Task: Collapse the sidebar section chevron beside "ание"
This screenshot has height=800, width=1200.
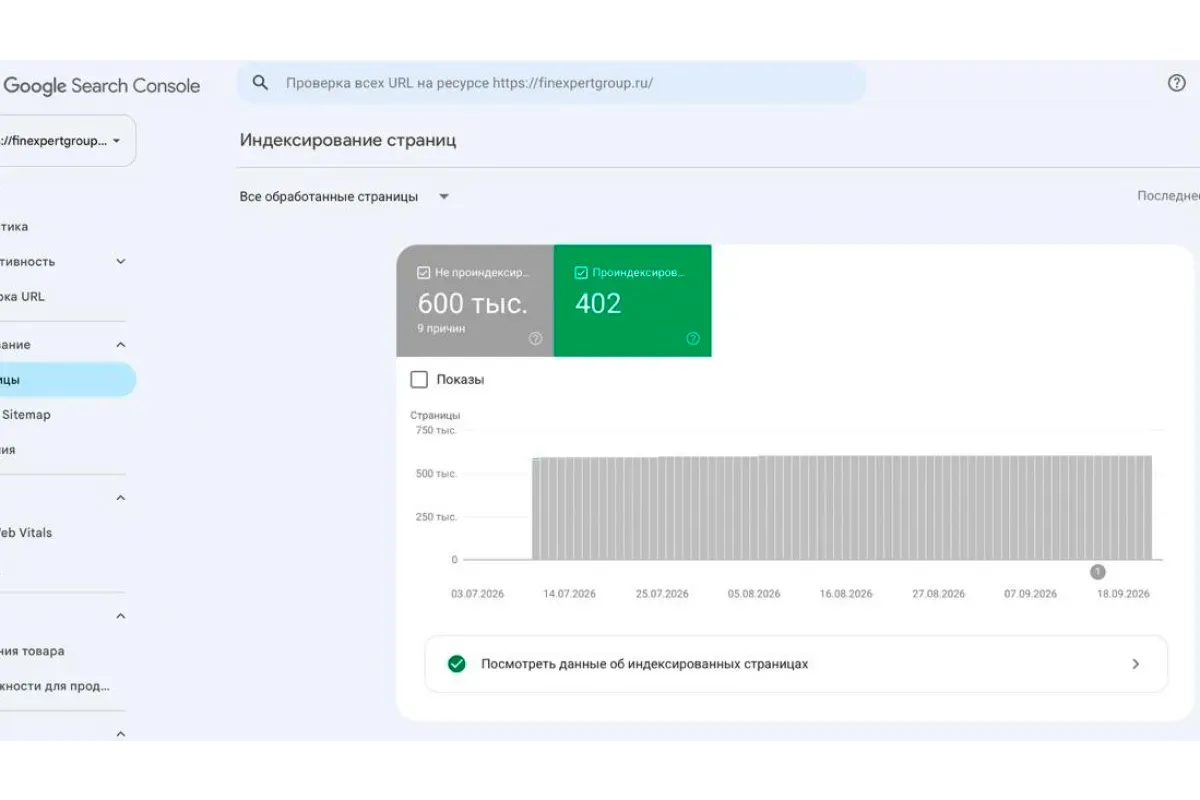Action: click(121, 345)
